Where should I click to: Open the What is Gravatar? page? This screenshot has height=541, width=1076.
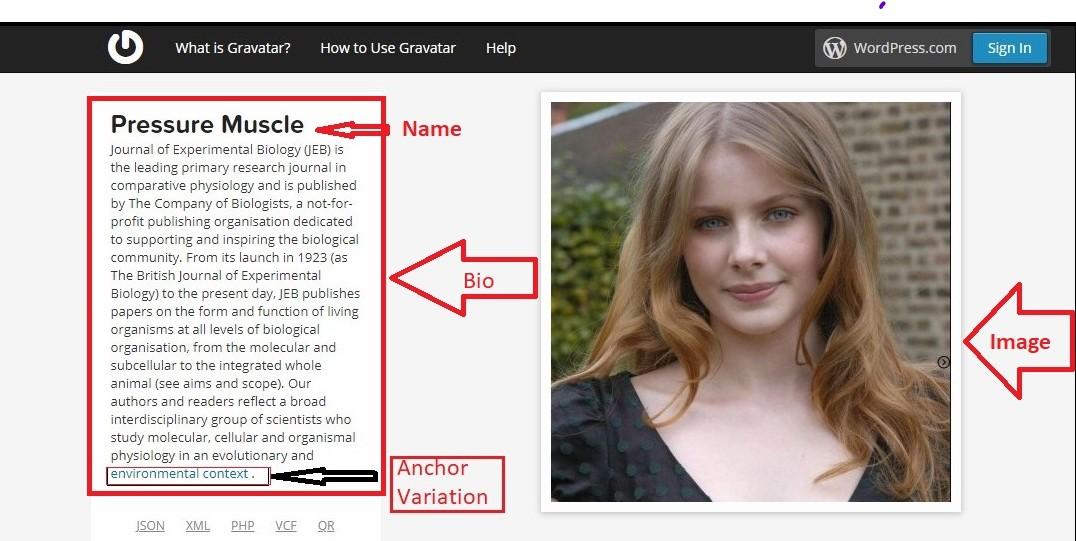click(233, 48)
